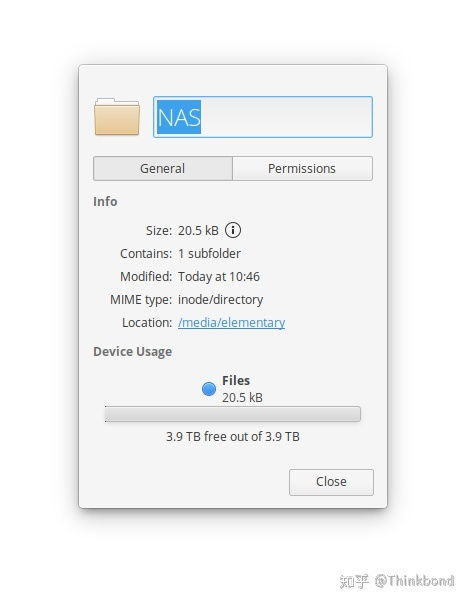Click the NAS folder name field

click(263, 117)
